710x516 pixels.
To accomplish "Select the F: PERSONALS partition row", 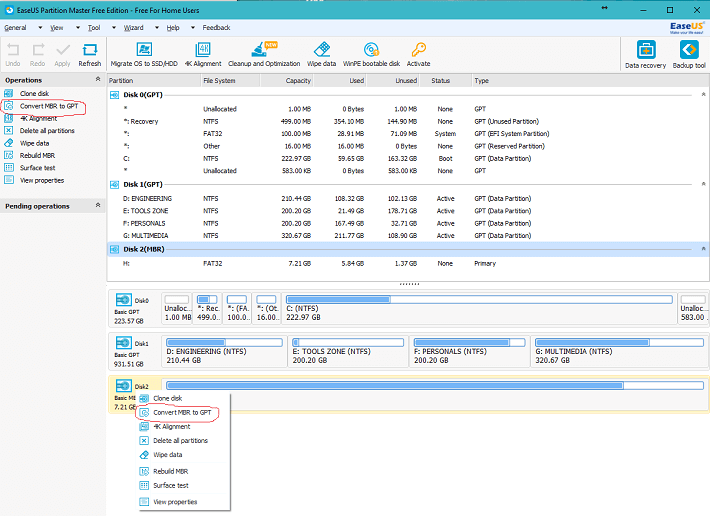I will click(x=408, y=224).
